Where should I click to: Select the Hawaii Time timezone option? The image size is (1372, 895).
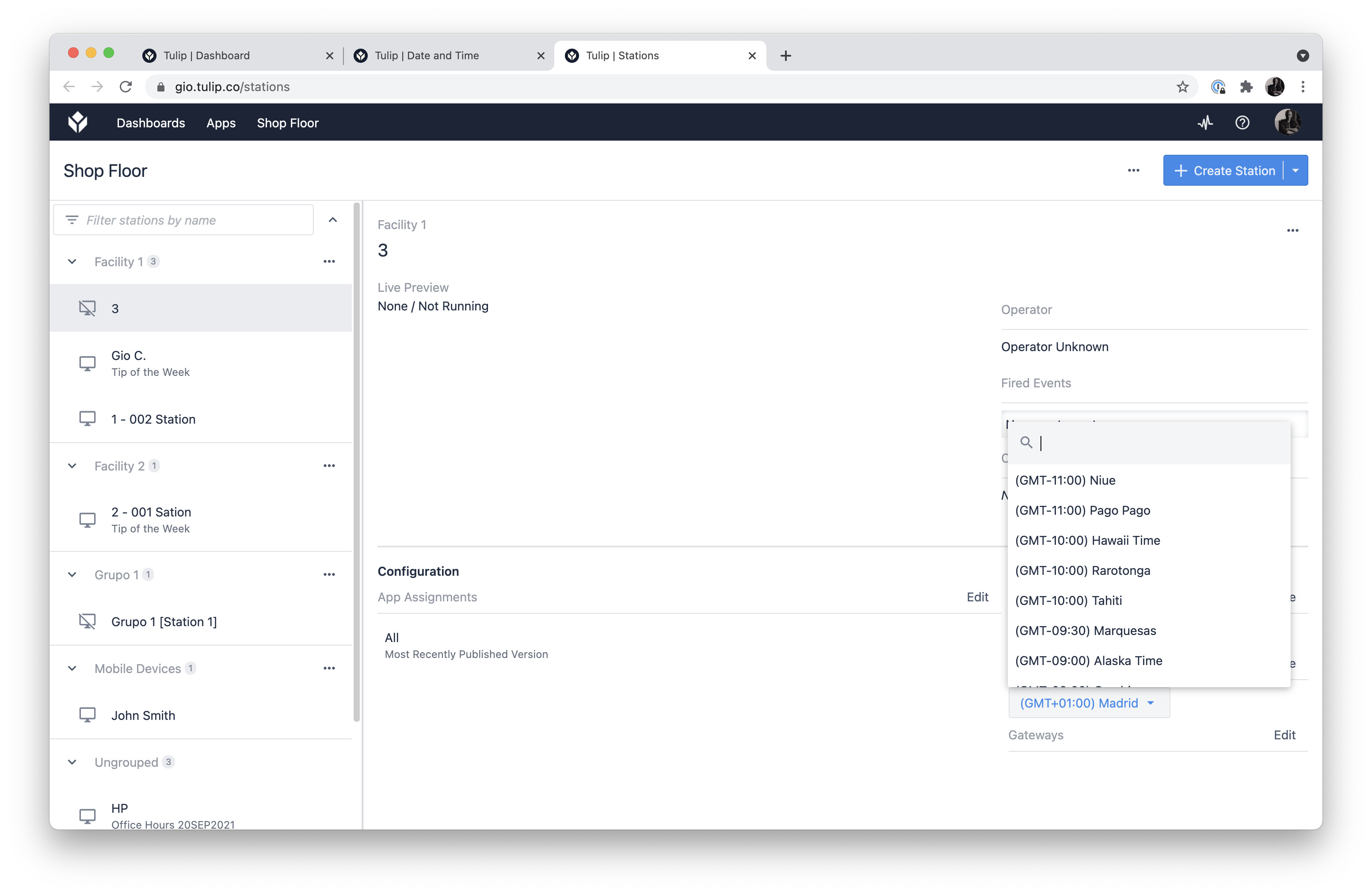coord(1087,540)
